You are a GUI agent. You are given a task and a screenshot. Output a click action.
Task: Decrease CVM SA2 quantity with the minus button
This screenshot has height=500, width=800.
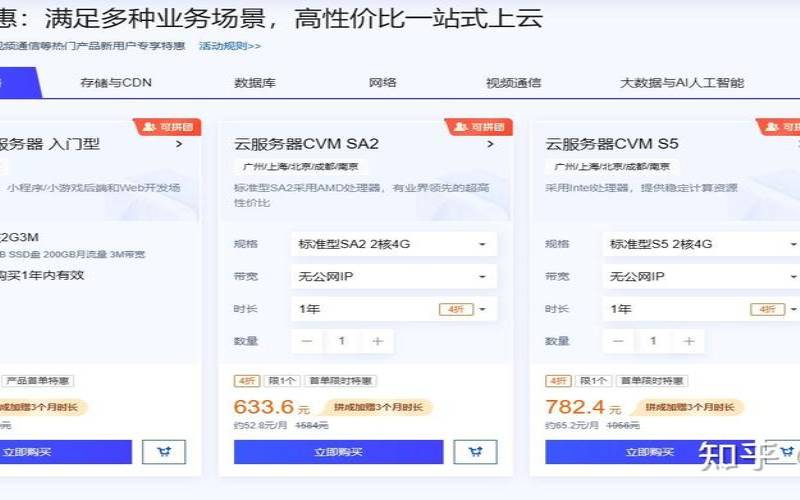[307, 341]
